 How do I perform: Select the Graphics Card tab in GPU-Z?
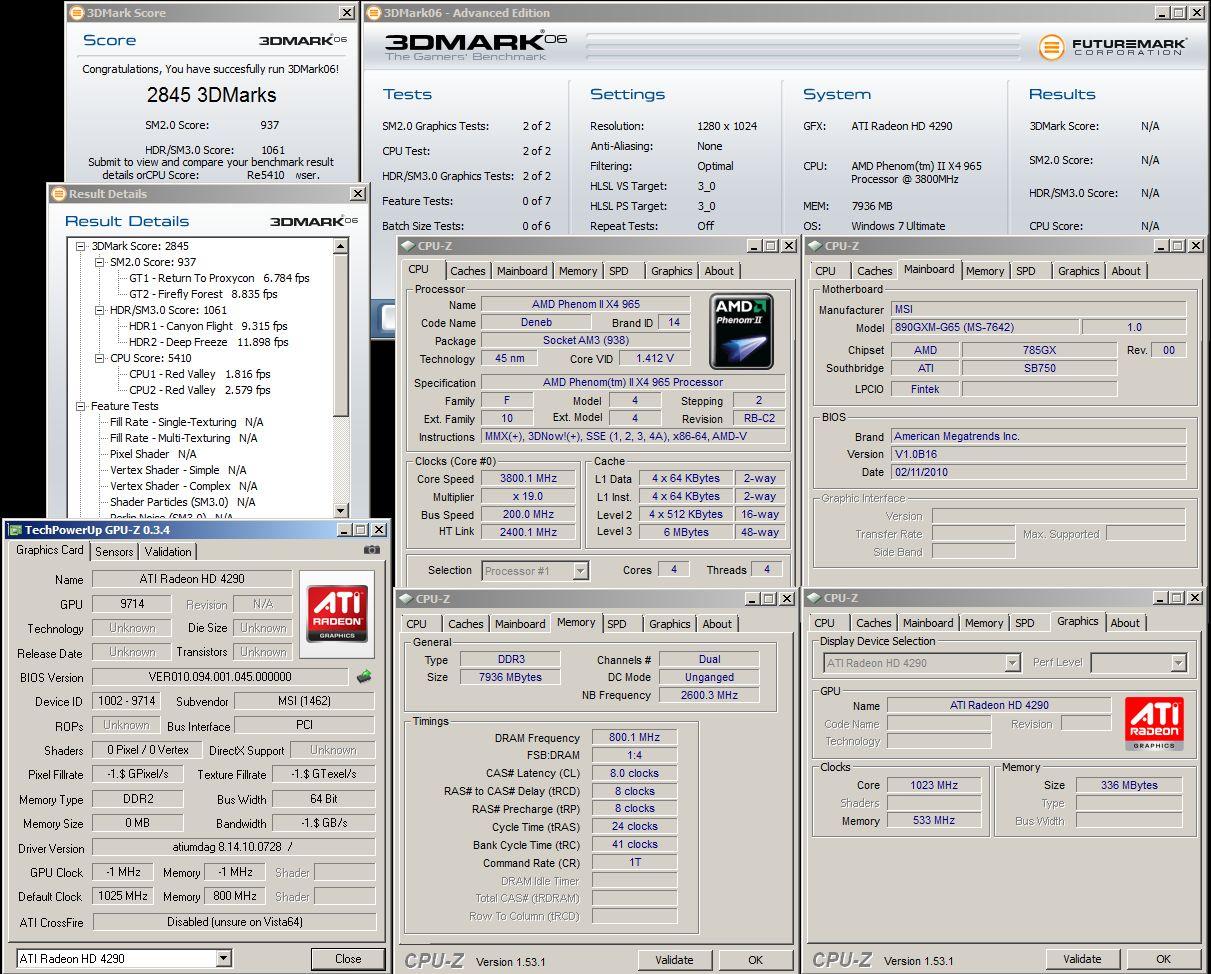pos(50,550)
